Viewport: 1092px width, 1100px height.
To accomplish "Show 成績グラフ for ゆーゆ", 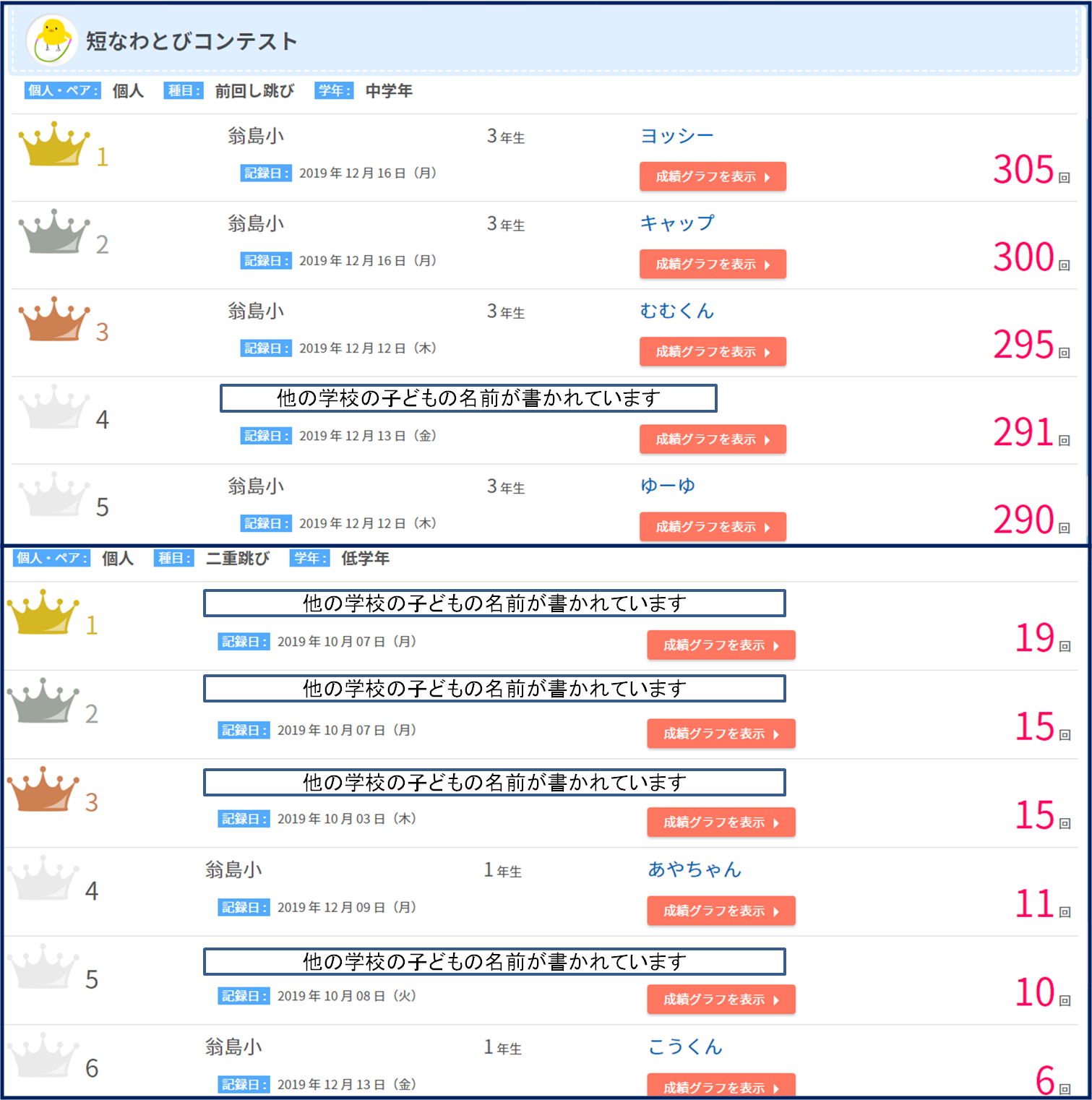I will pyautogui.click(x=713, y=527).
